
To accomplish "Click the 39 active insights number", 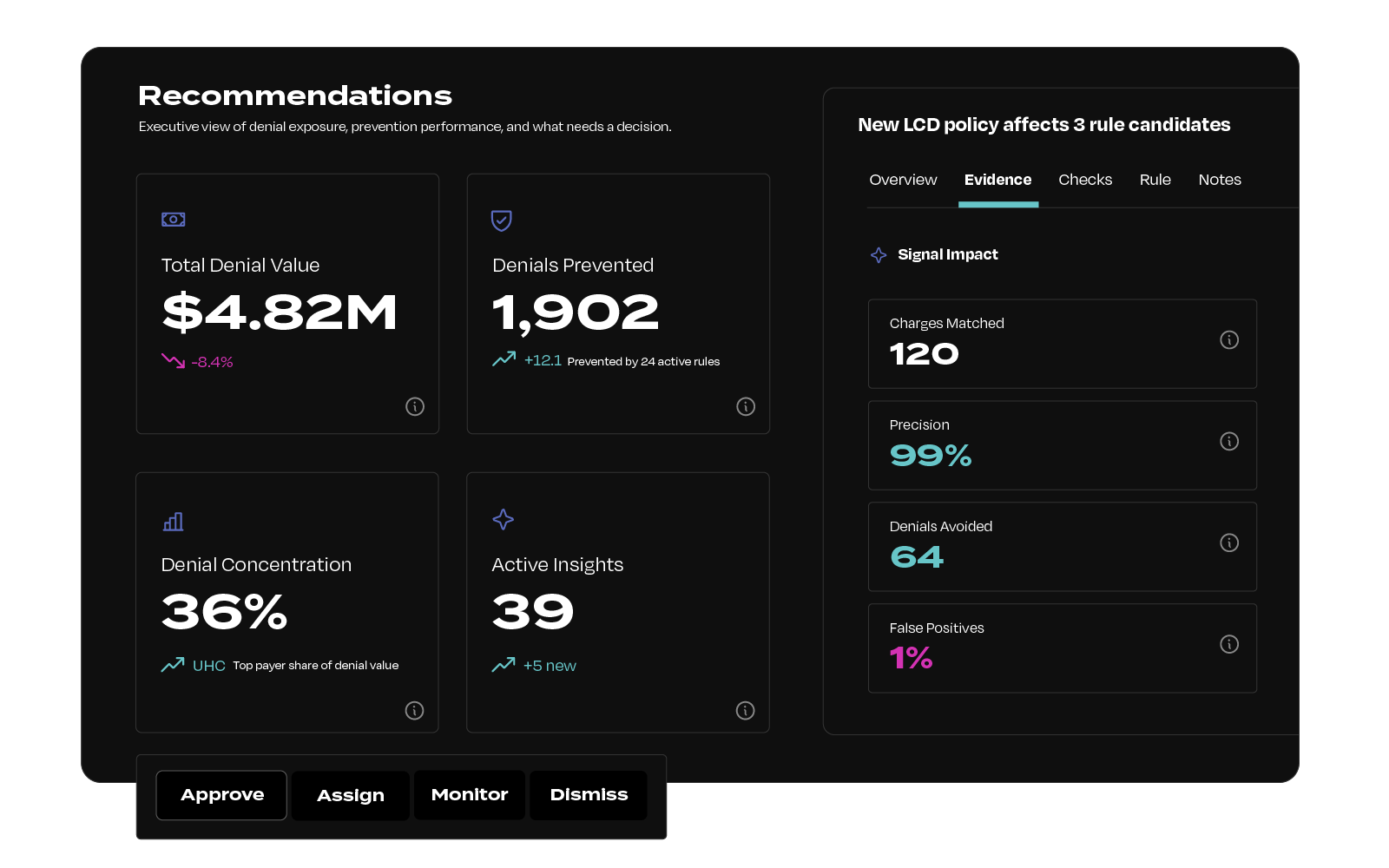I will (x=533, y=612).
